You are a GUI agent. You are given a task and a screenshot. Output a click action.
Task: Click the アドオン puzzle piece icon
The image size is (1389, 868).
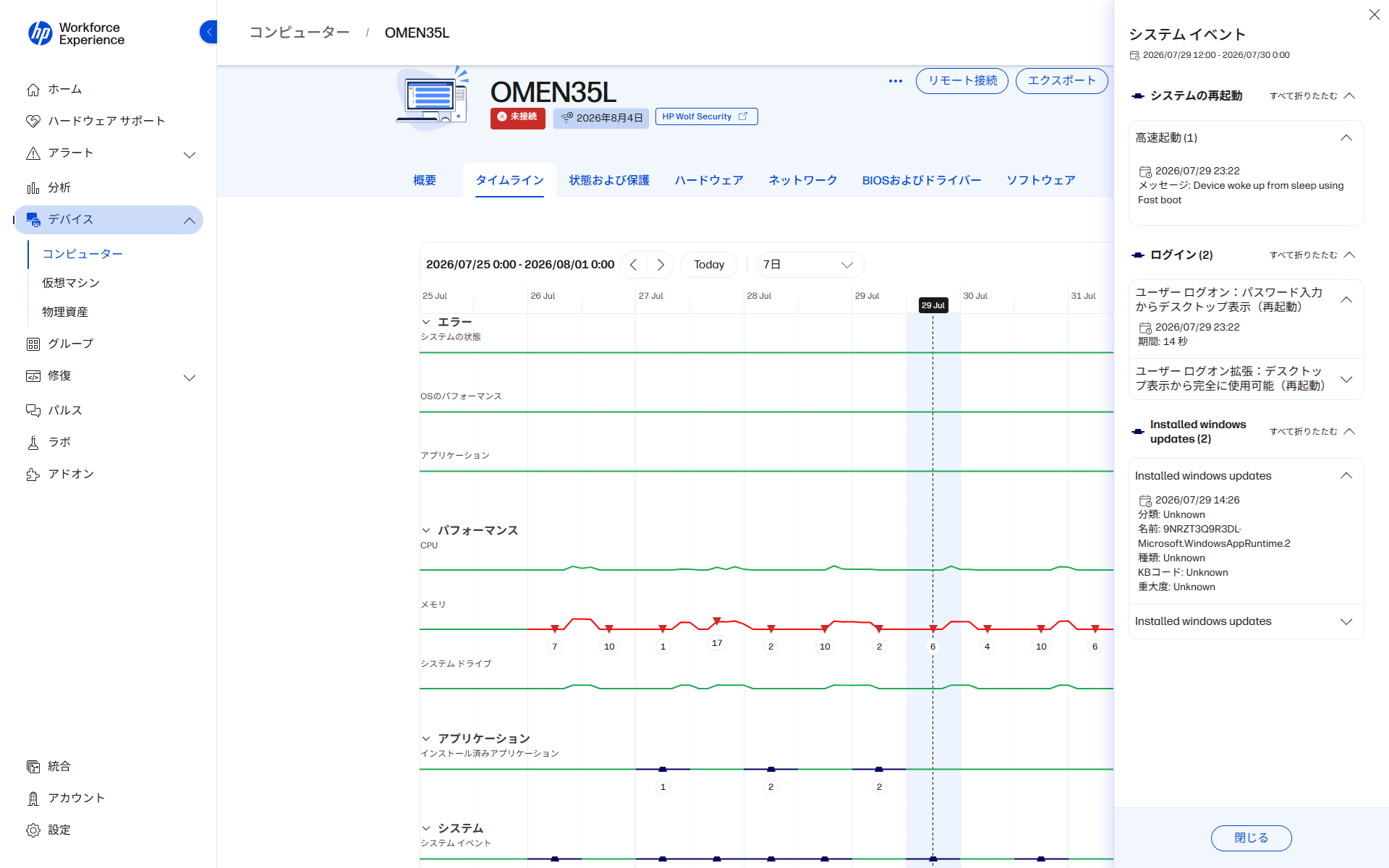tap(33, 475)
